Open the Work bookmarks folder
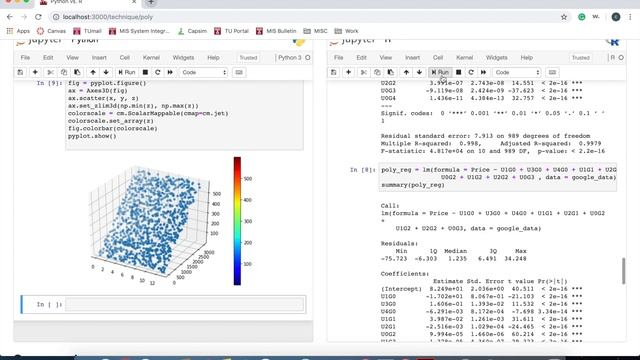 click(x=346, y=31)
